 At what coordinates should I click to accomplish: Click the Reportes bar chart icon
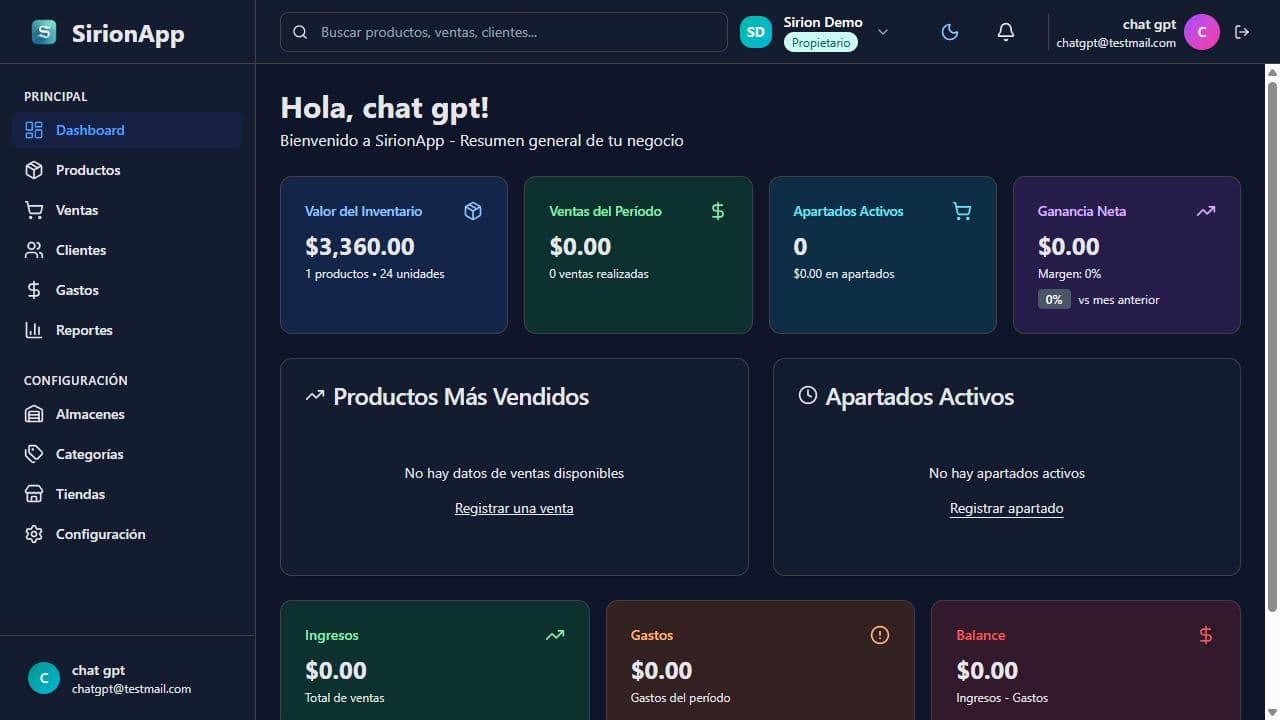34,330
